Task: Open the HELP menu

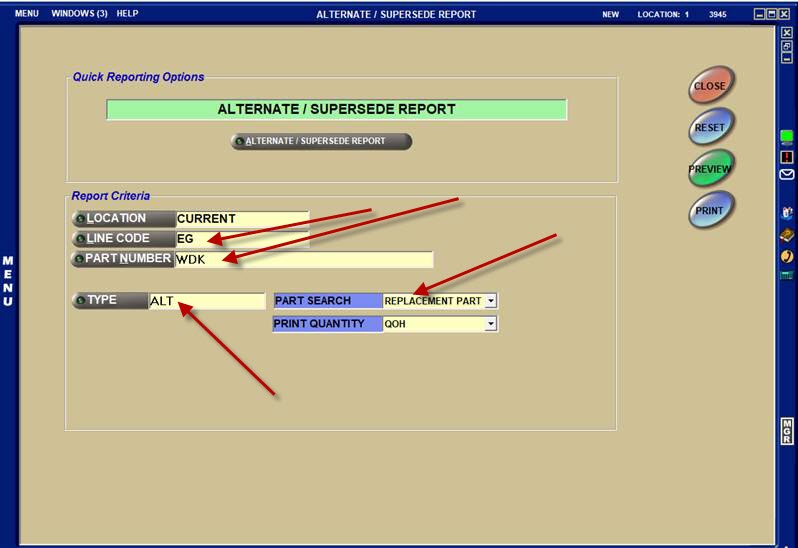Action: pyautogui.click(x=128, y=14)
